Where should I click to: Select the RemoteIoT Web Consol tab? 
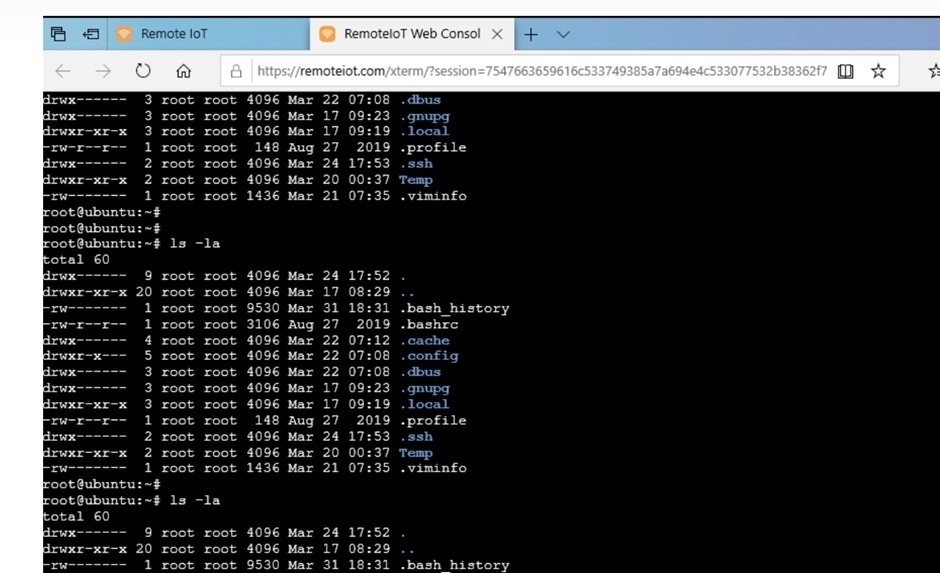(x=412, y=34)
